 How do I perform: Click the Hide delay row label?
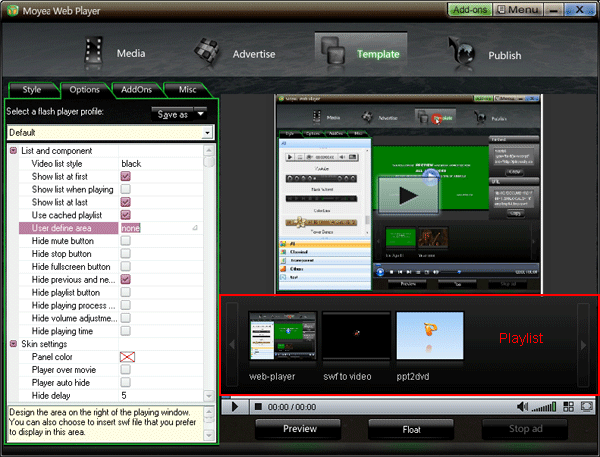point(51,395)
